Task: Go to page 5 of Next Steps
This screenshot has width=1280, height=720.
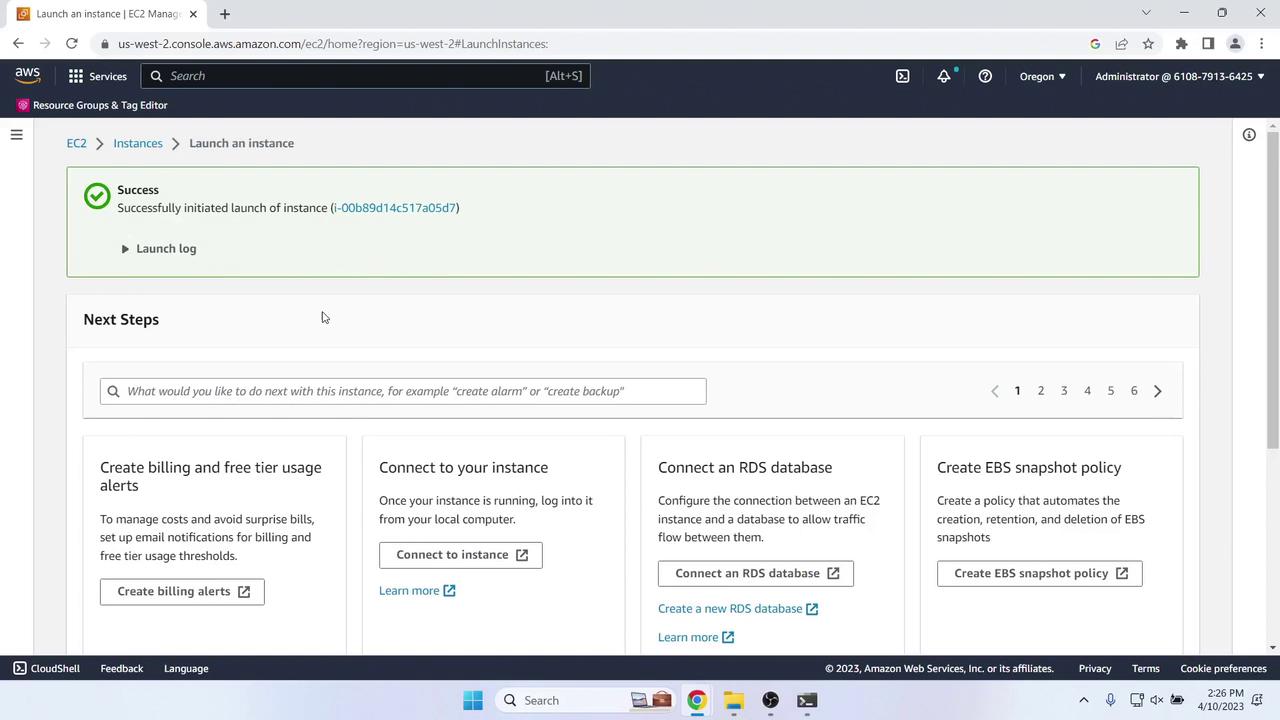Action: click(x=1110, y=391)
